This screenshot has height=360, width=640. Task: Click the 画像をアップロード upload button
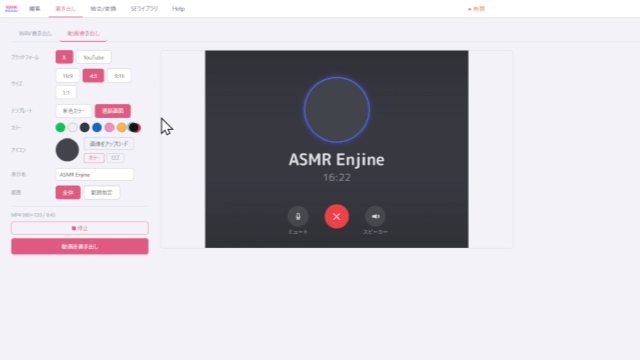tap(109, 144)
